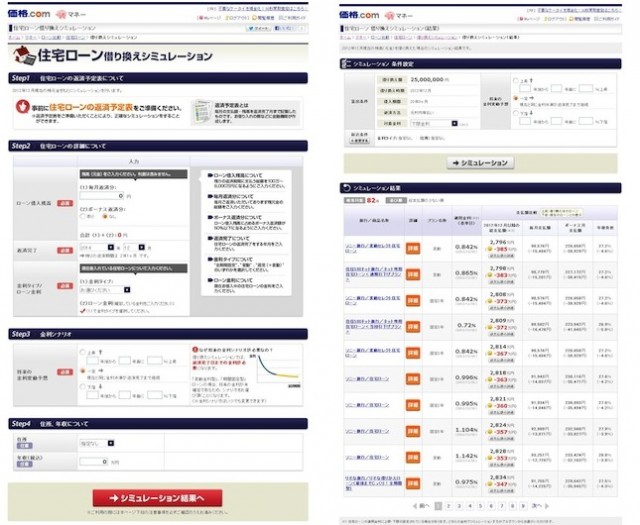This screenshot has height=525, width=640.
Task: Click the 返済予定表とは document icon
Action: (201, 112)
